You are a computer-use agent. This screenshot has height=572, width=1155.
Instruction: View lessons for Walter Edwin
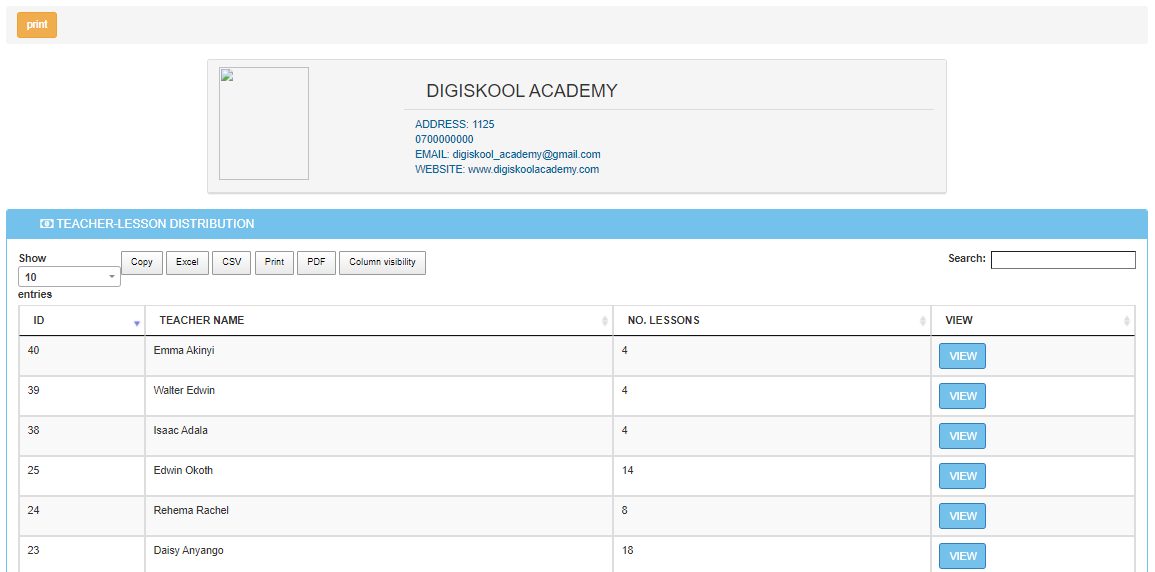[962, 397]
